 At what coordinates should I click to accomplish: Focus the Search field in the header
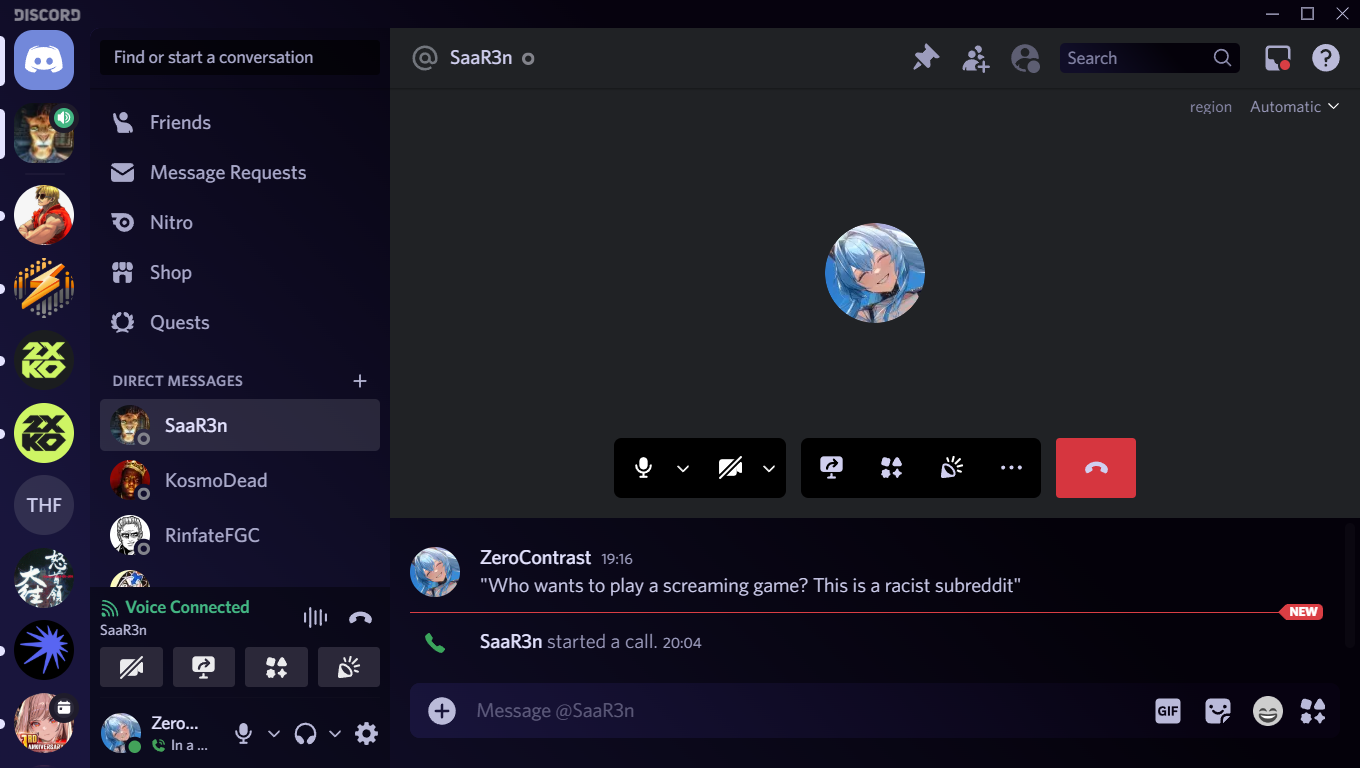(x=1150, y=58)
